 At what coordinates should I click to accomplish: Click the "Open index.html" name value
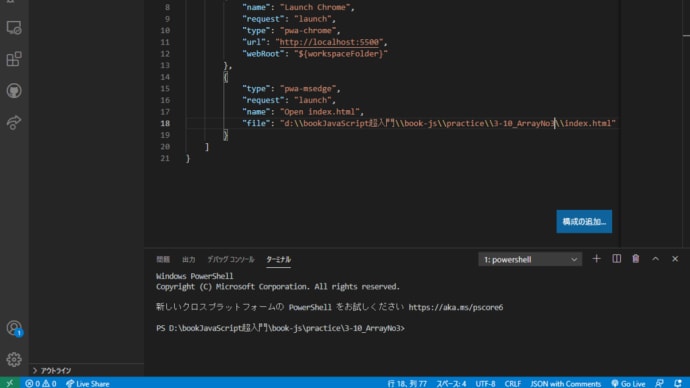tap(320, 112)
